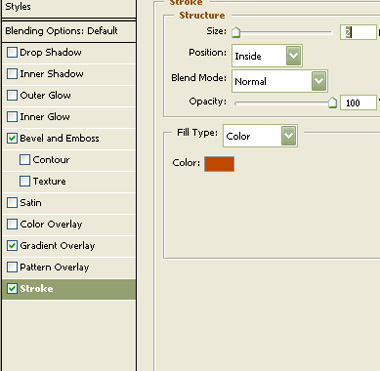Open the Outer Glow settings row
The height and width of the screenshot is (371, 380).
69,95
